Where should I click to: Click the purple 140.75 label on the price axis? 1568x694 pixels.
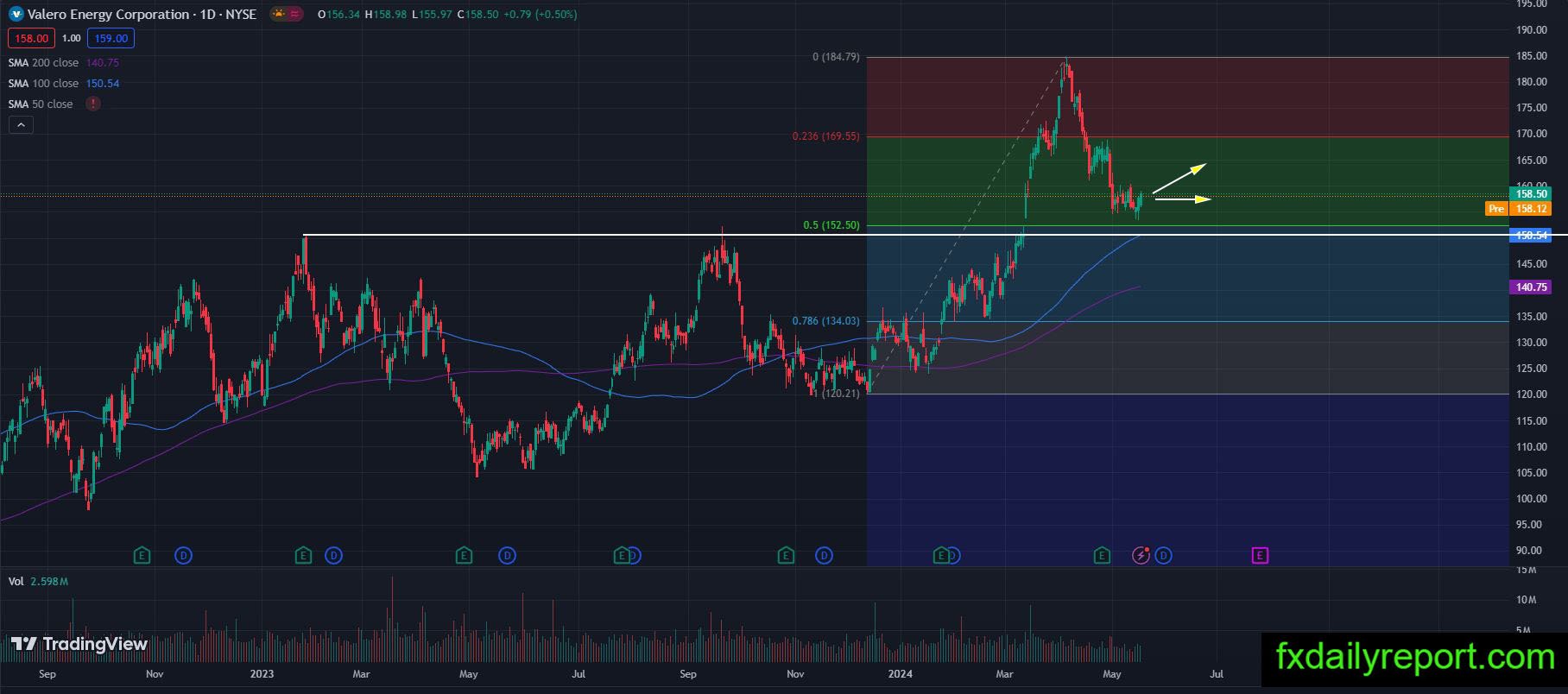(1531, 287)
